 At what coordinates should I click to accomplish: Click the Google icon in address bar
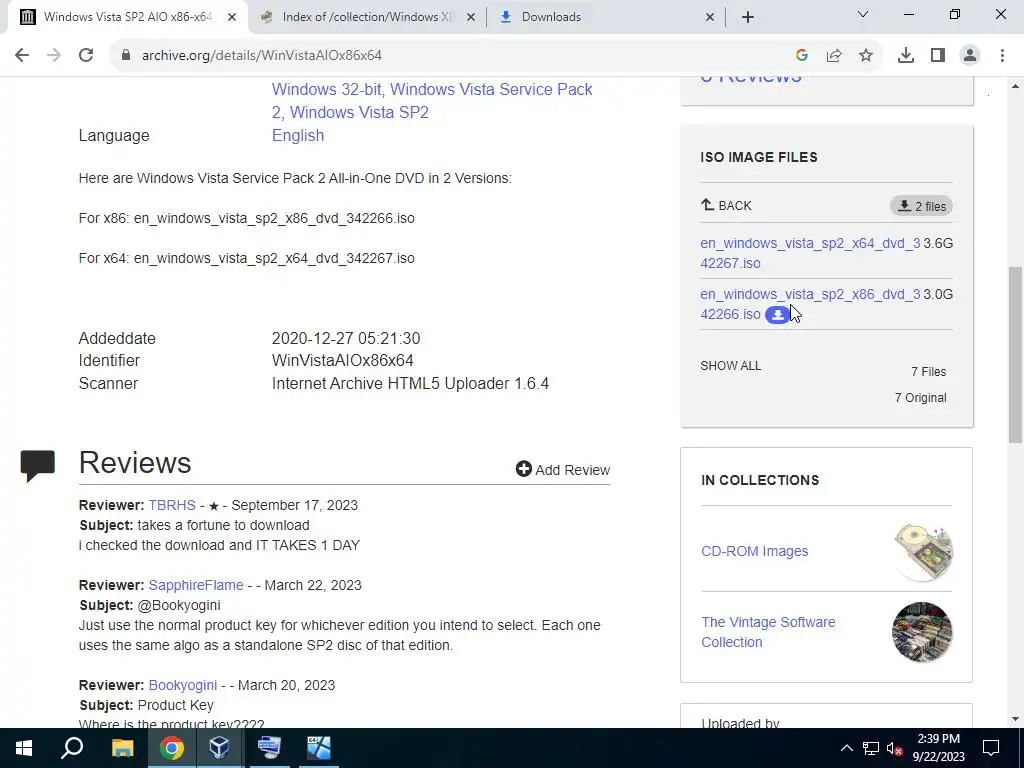click(802, 56)
